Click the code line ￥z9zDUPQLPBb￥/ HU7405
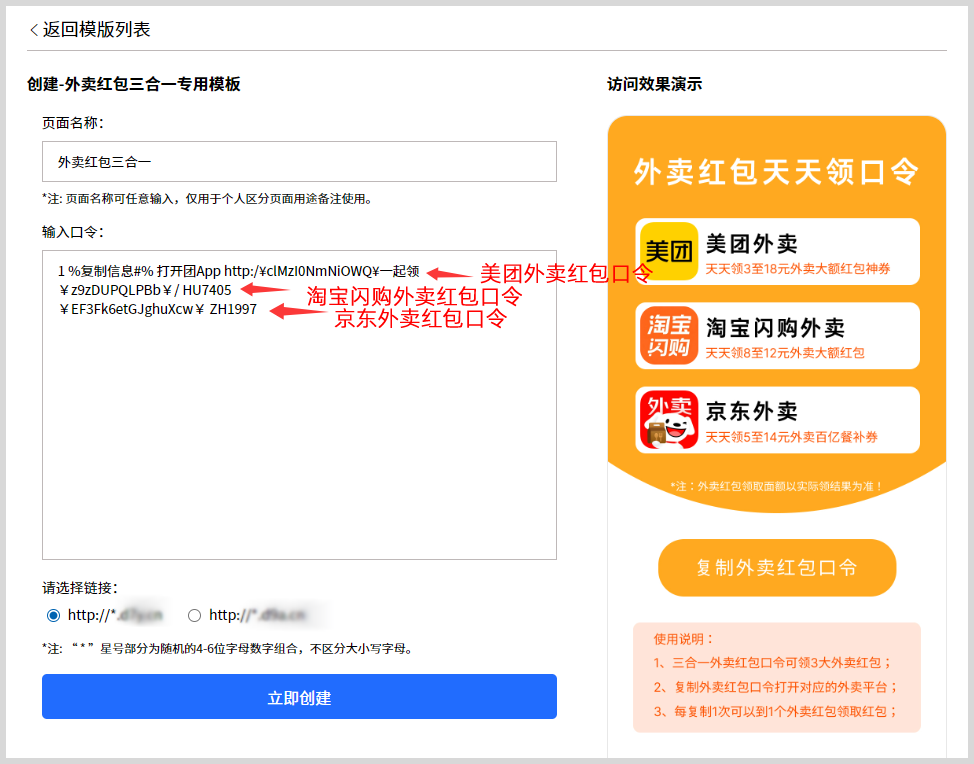Image resolution: width=974 pixels, height=764 pixels. pos(145,290)
